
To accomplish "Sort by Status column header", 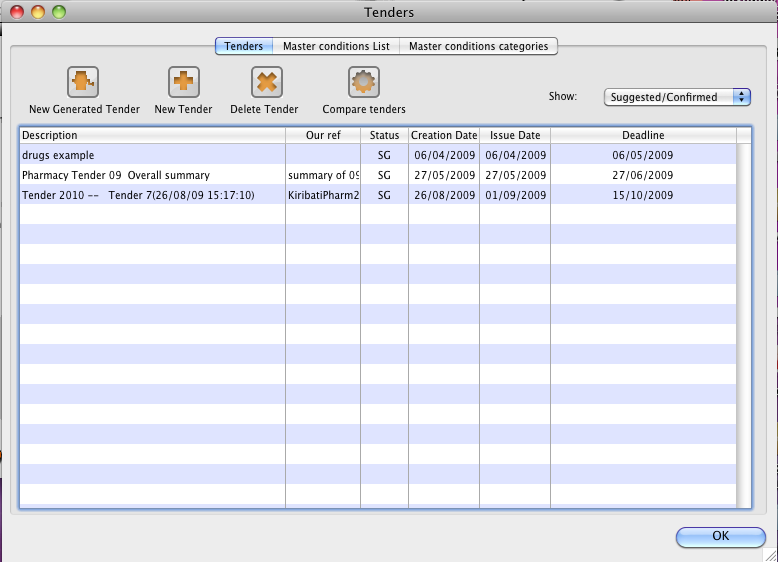I will (385, 135).
